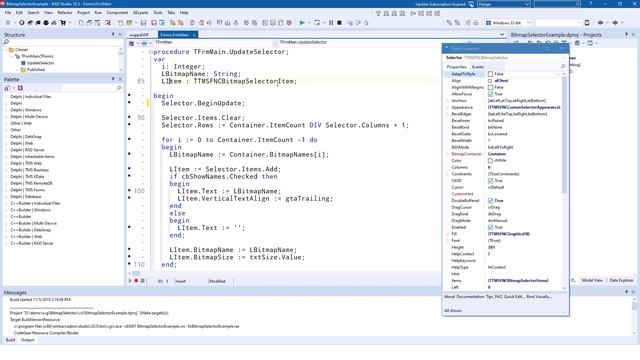Click the Open project folder icon
This screenshot has width=640, height=360.
click(129, 23)
